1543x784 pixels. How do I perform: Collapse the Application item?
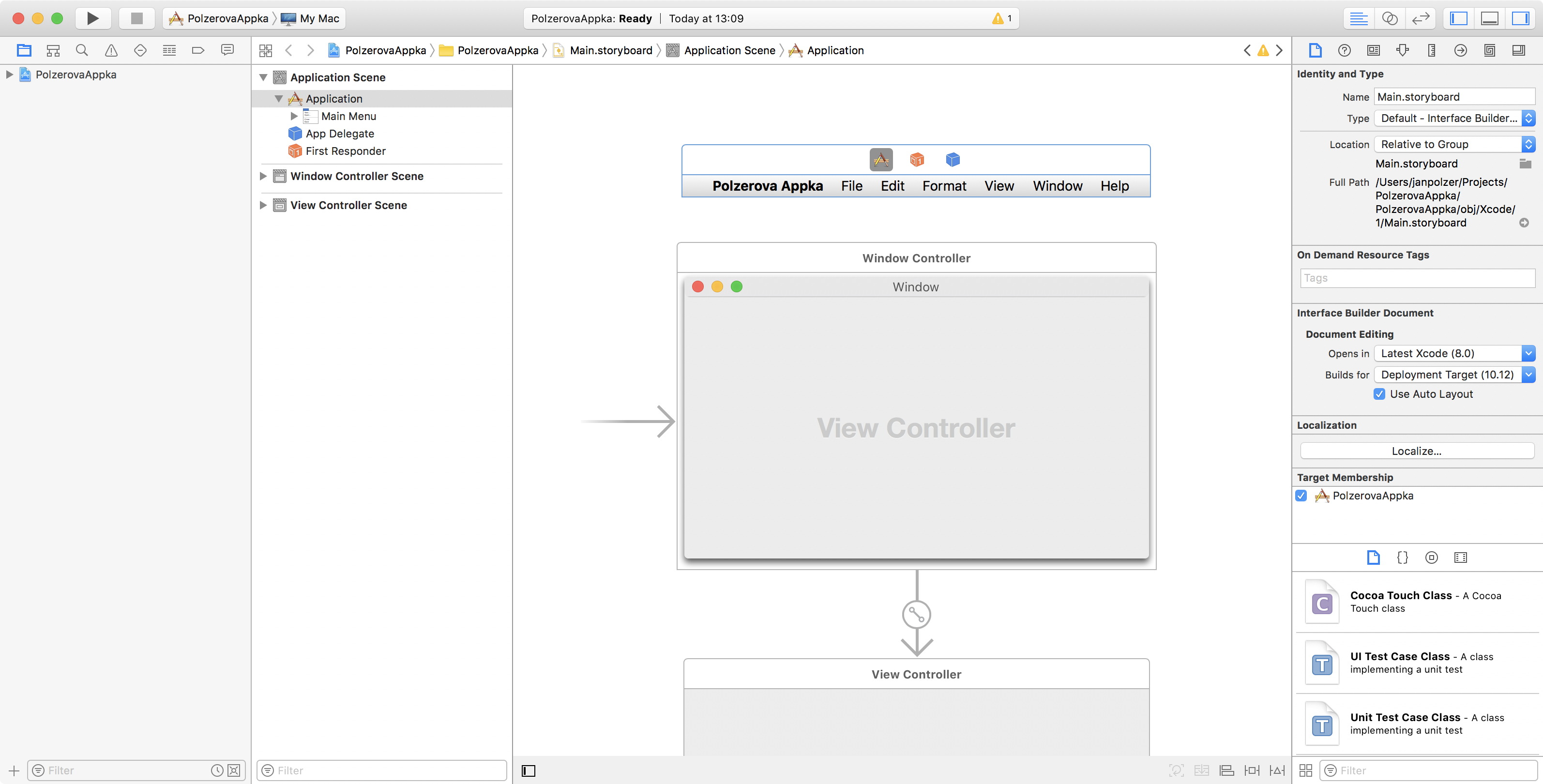point(278,99)
